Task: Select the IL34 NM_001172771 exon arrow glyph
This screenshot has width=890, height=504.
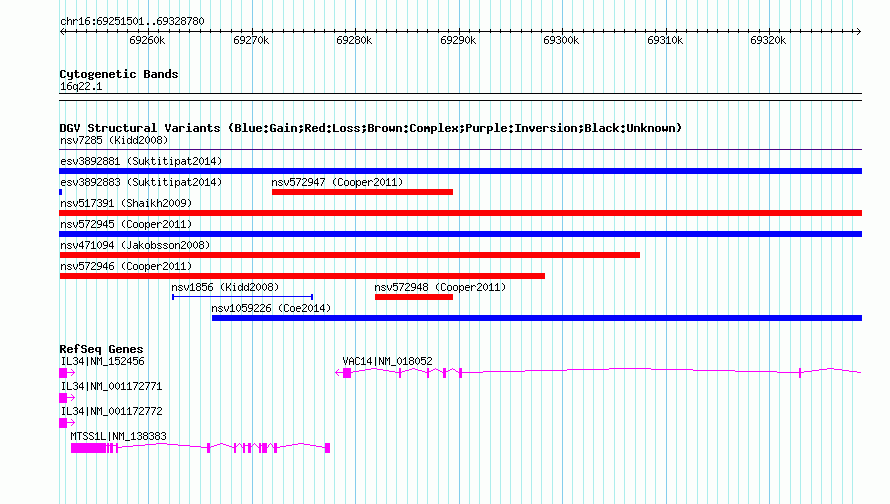Action: (67, 398)
